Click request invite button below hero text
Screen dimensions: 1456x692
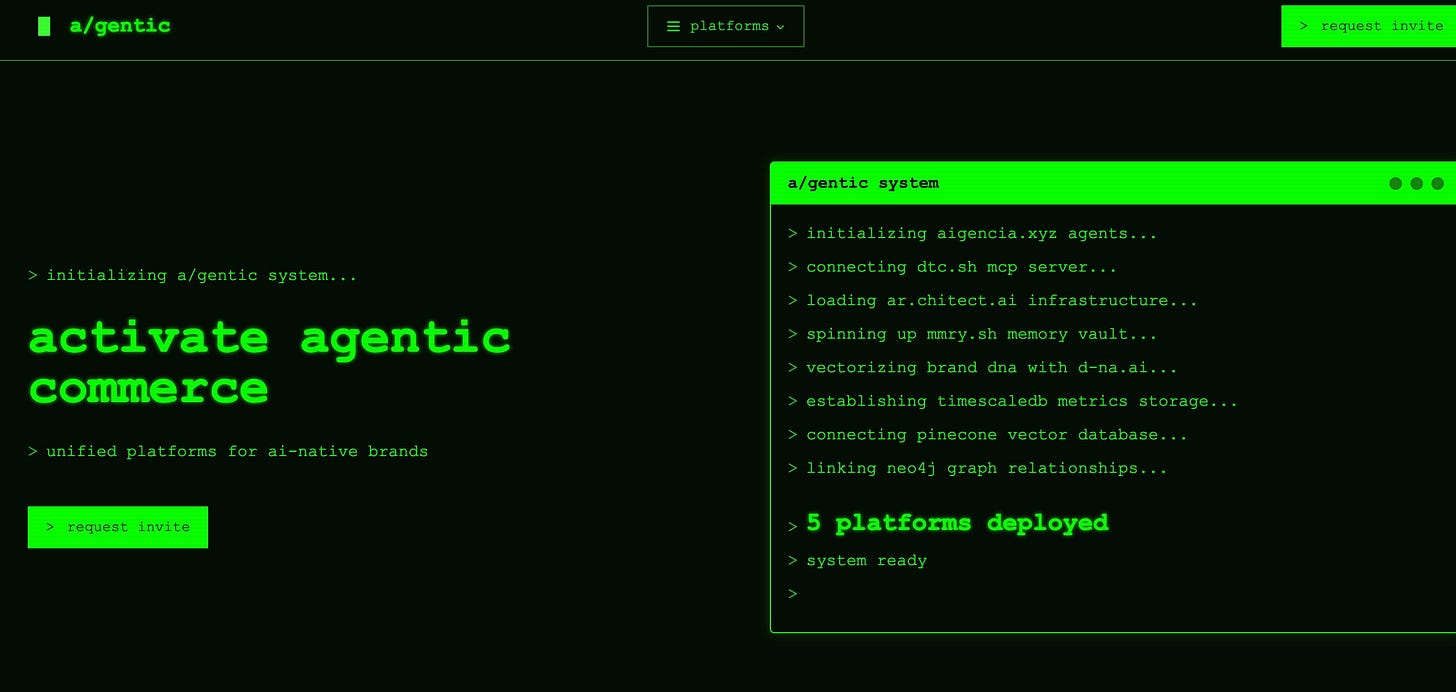pyautogui.click(x=118, y=527)
